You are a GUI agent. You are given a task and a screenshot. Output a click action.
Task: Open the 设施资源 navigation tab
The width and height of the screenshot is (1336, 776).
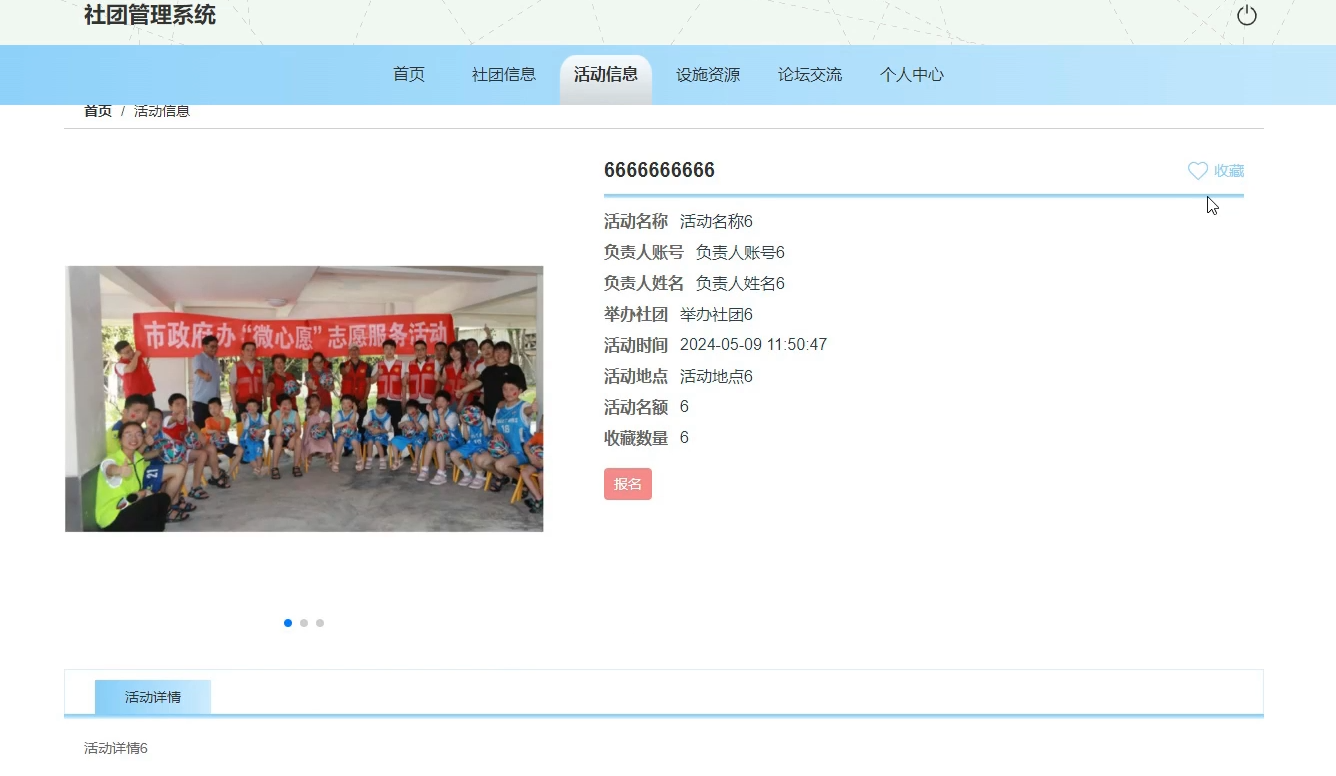point(708,74)
